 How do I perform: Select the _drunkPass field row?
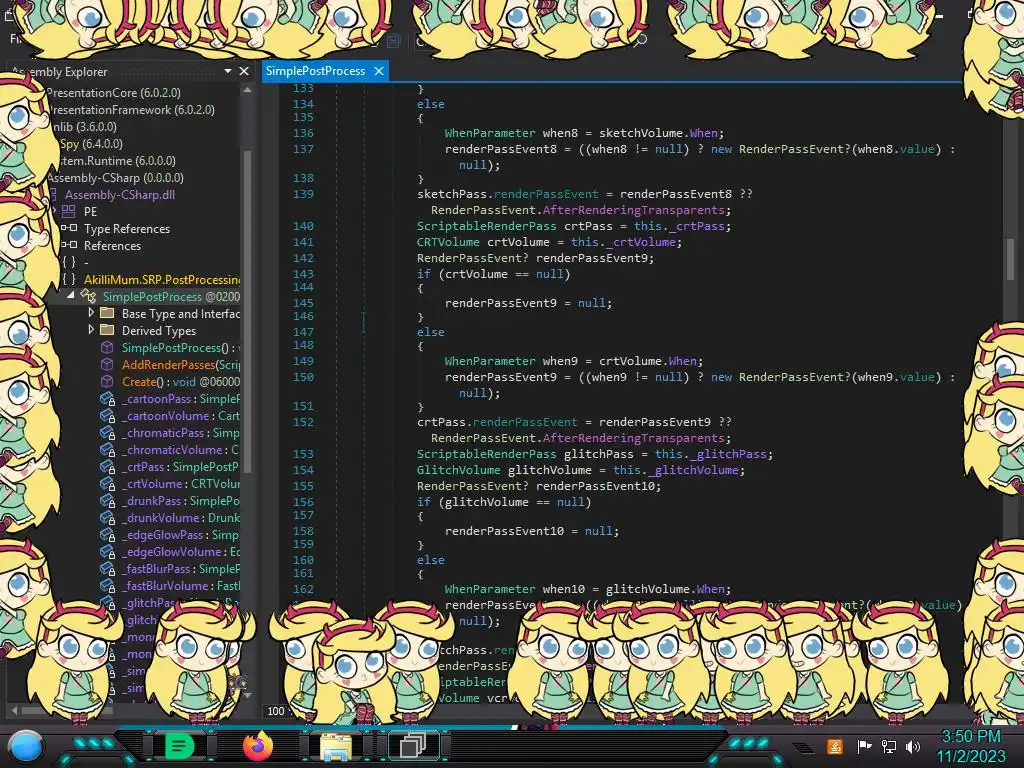(x=181, y=501)
